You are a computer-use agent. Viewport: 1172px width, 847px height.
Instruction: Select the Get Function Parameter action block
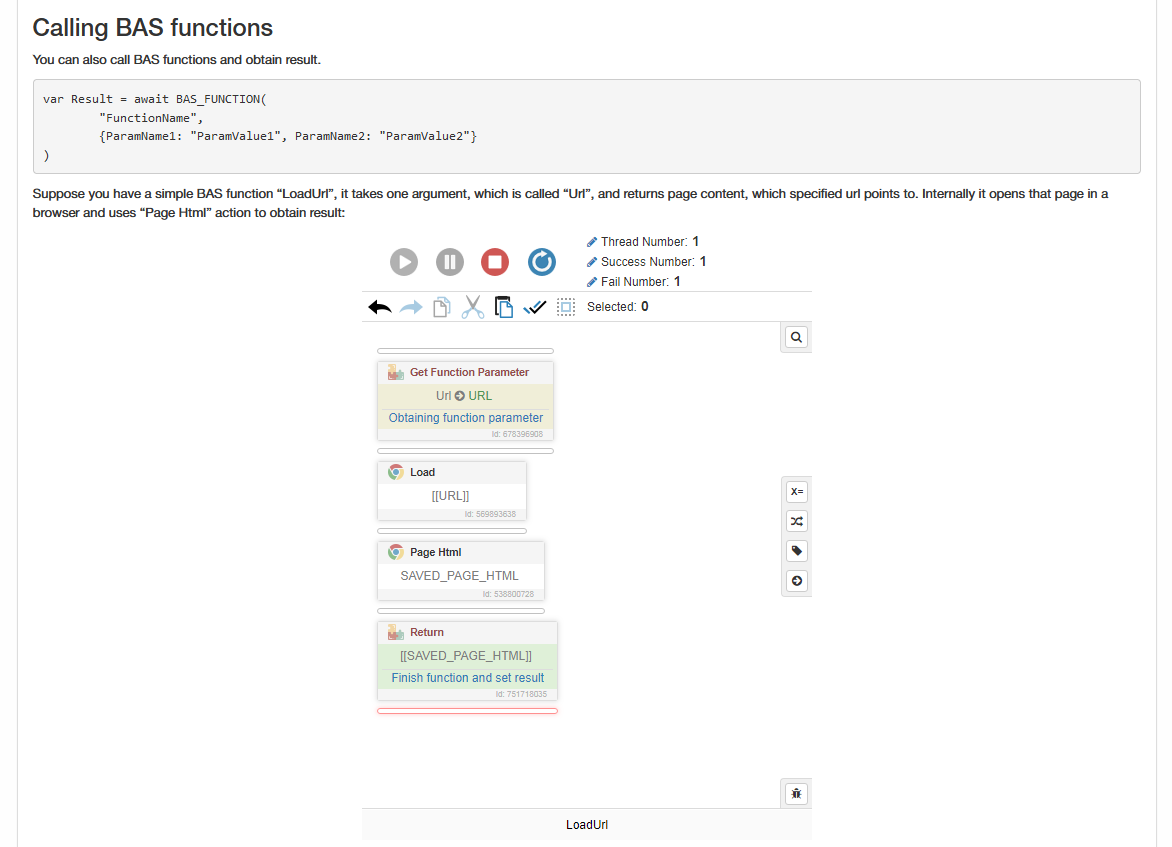pos(469,372)
